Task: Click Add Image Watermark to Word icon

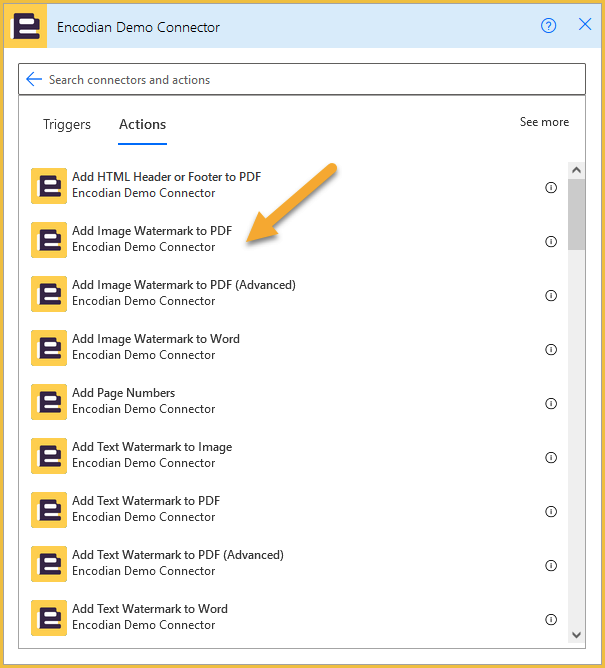Action: 49,348
